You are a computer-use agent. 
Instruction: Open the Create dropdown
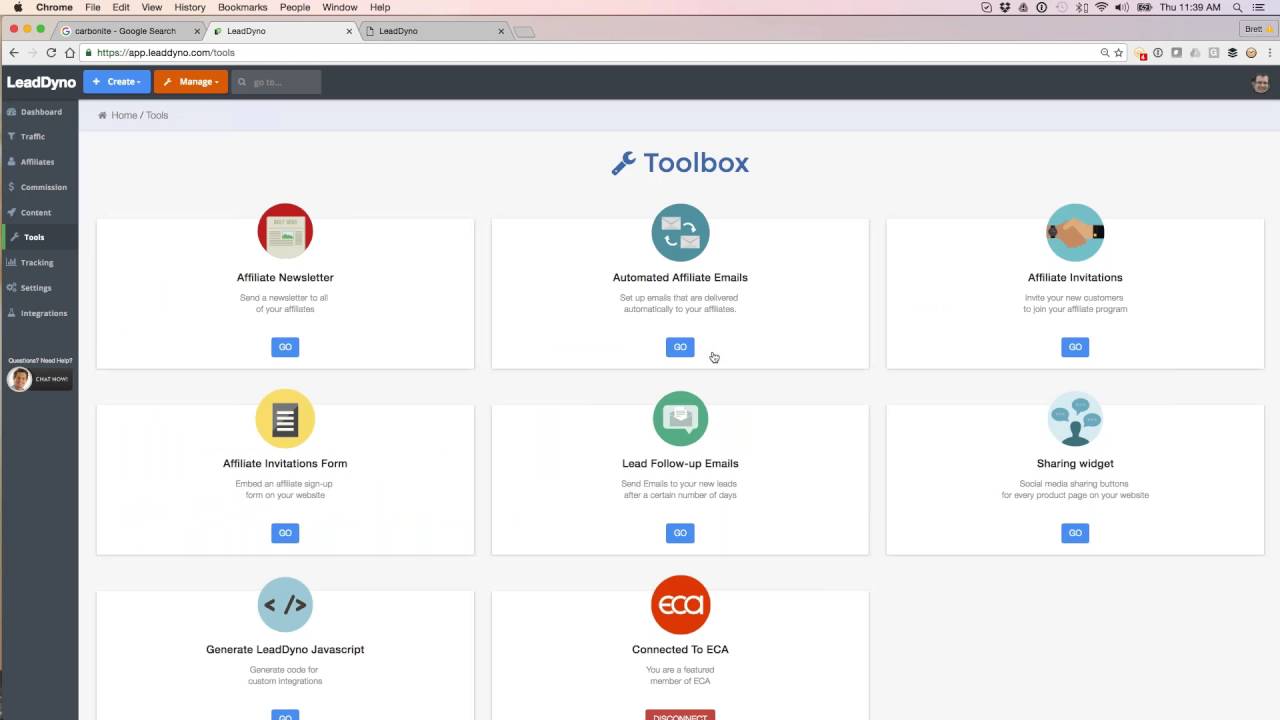tap(117, 82)
